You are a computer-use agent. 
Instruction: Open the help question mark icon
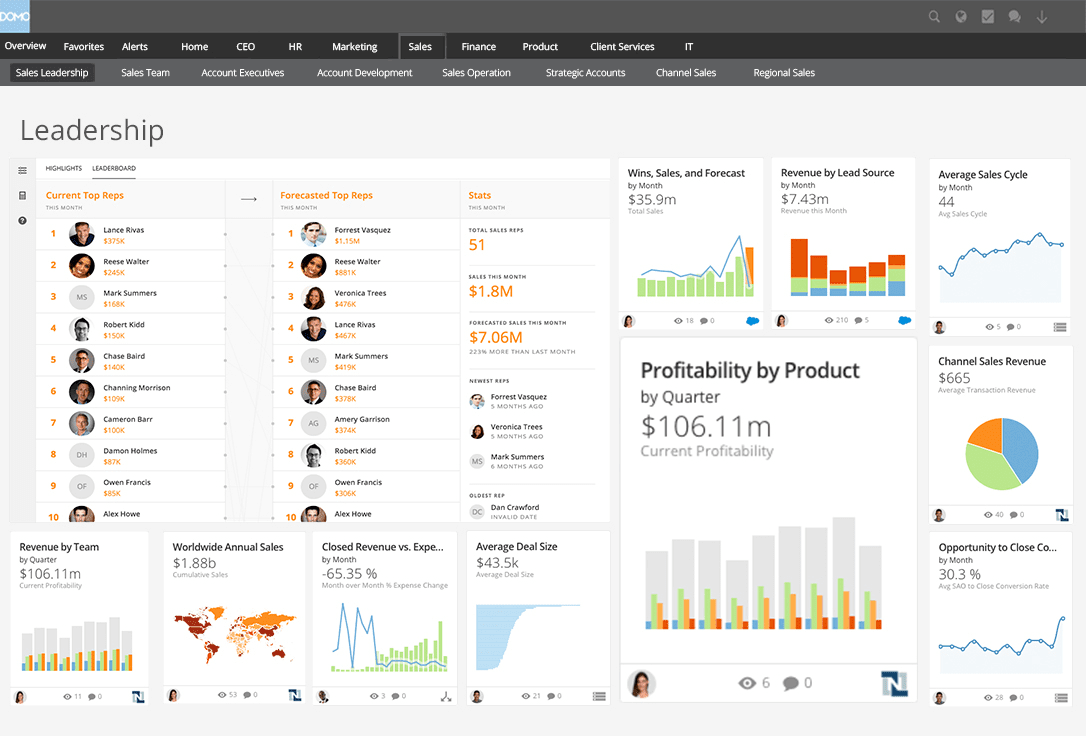22,221
